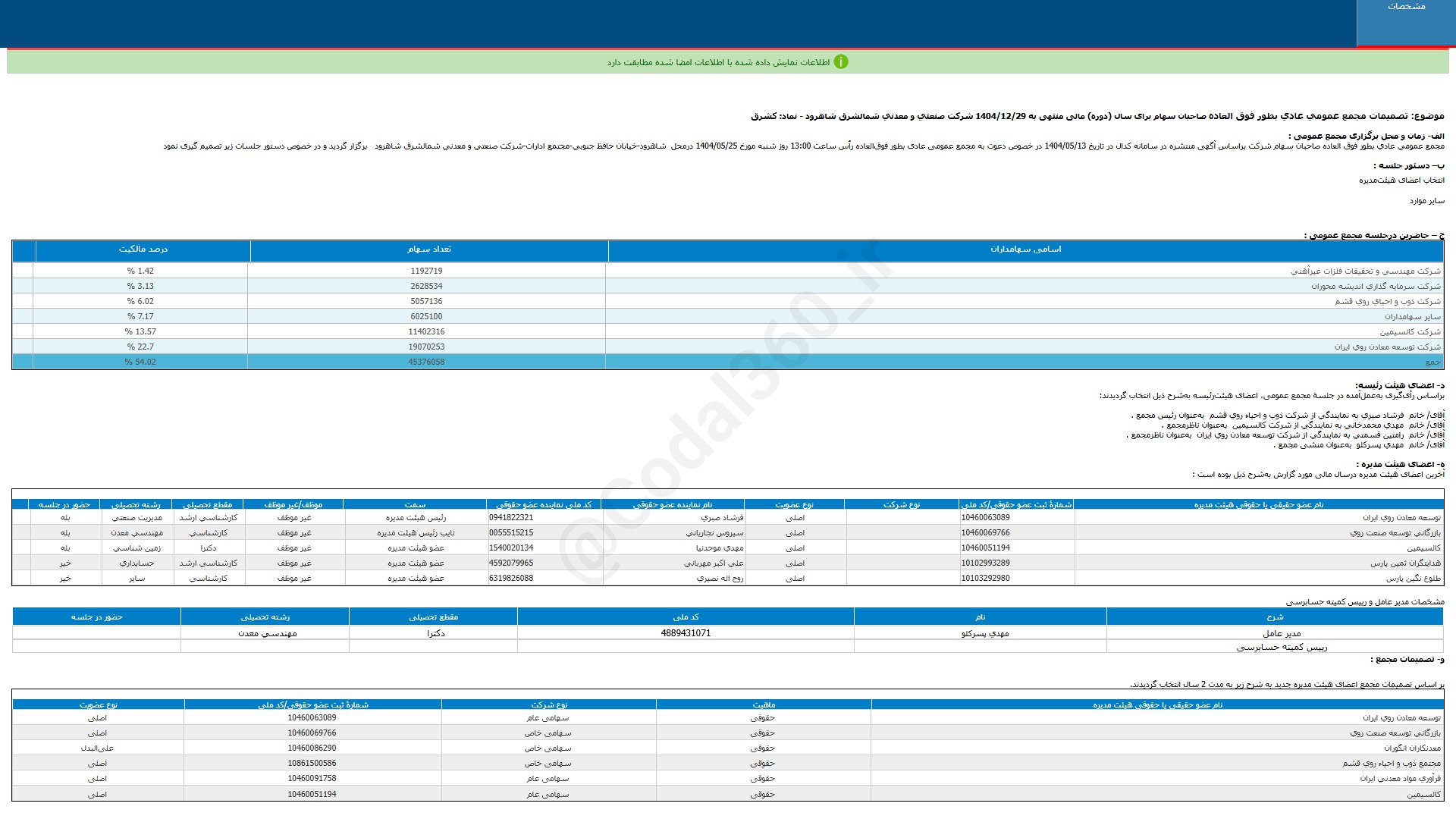Click field of study مديريت صنعتي
Image resolution: width=1456 pixels, height=819 pixels.
(x=136, y=517)
